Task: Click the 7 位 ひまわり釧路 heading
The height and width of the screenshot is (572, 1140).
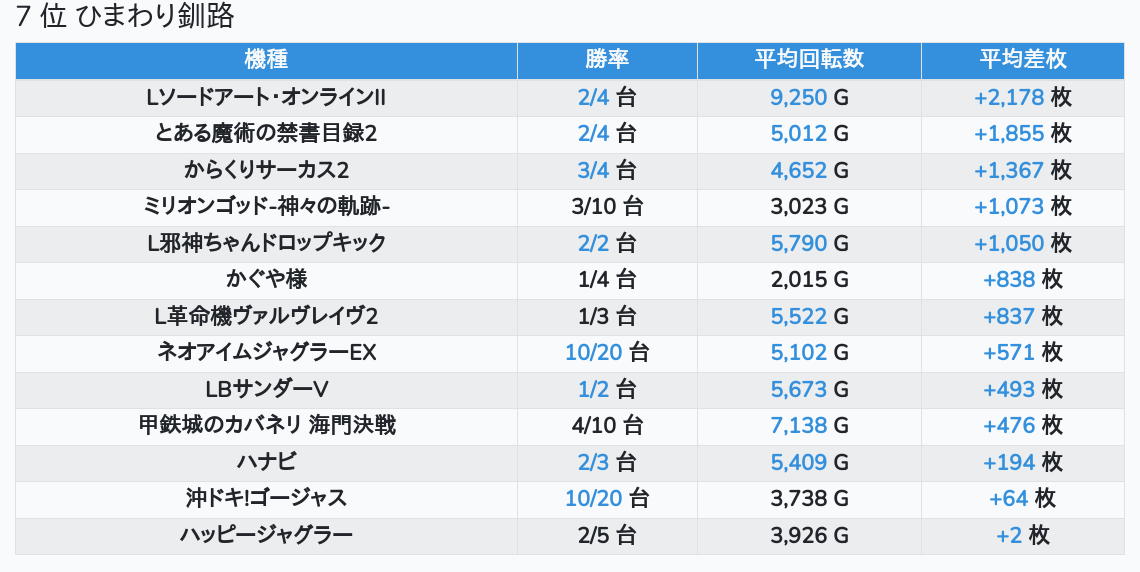Action: 125,16
